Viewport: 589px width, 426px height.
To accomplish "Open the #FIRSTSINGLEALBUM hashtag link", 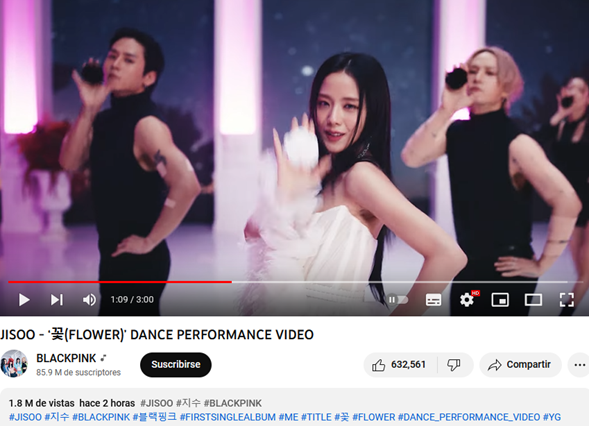I will (x=228, y=417).
